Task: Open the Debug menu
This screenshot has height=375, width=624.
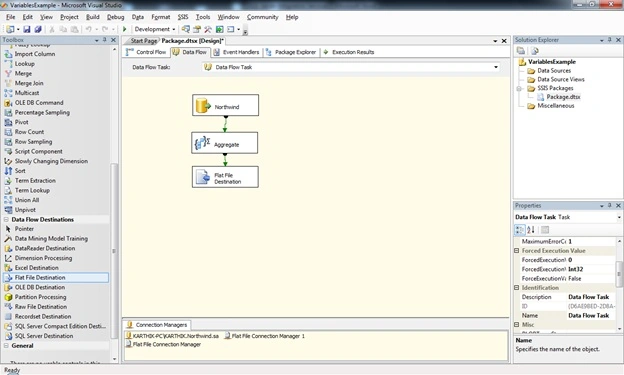Action: (115, 17)
